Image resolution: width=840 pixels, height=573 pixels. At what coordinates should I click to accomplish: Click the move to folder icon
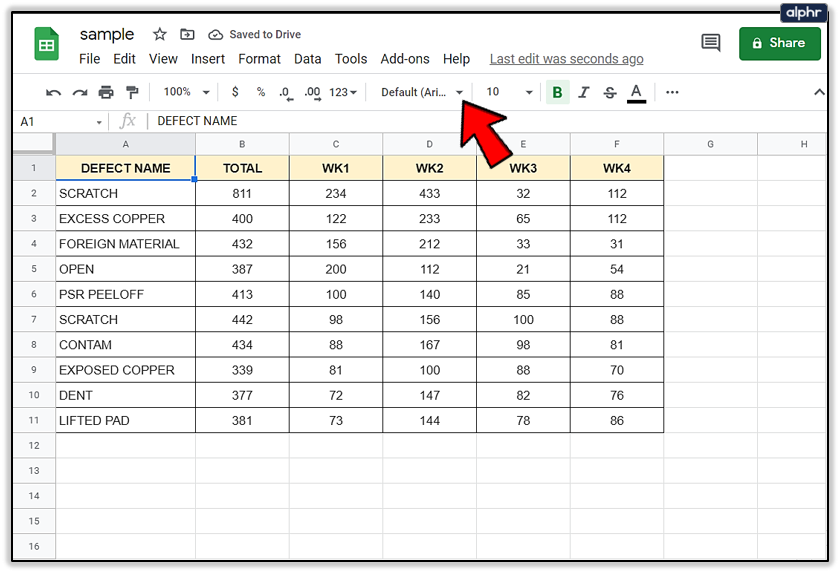pyautogui.click(x=187, y=34)
